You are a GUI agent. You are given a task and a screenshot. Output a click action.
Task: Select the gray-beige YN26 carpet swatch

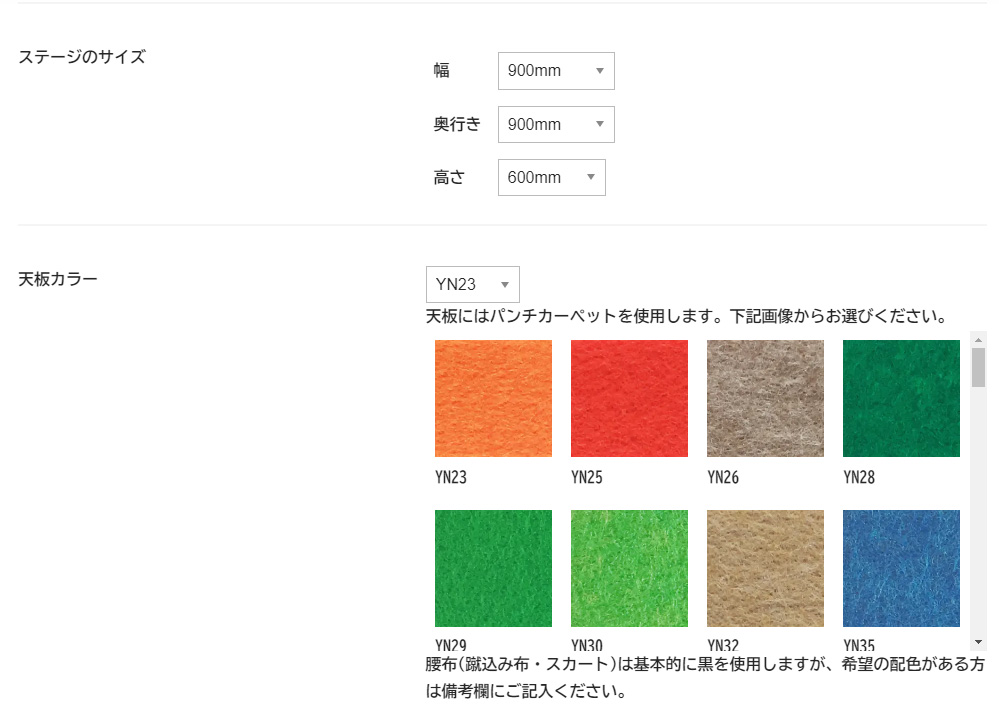click(765, 398)
